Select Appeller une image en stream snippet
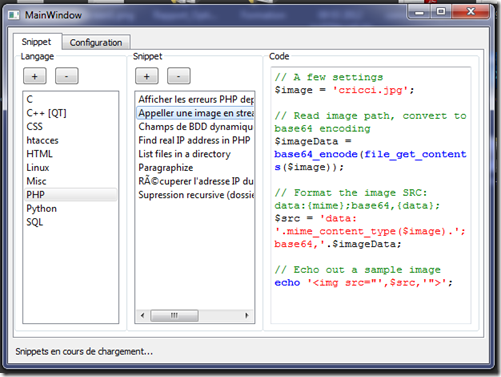This screenshot has width=501, height=377. [195, 113]
